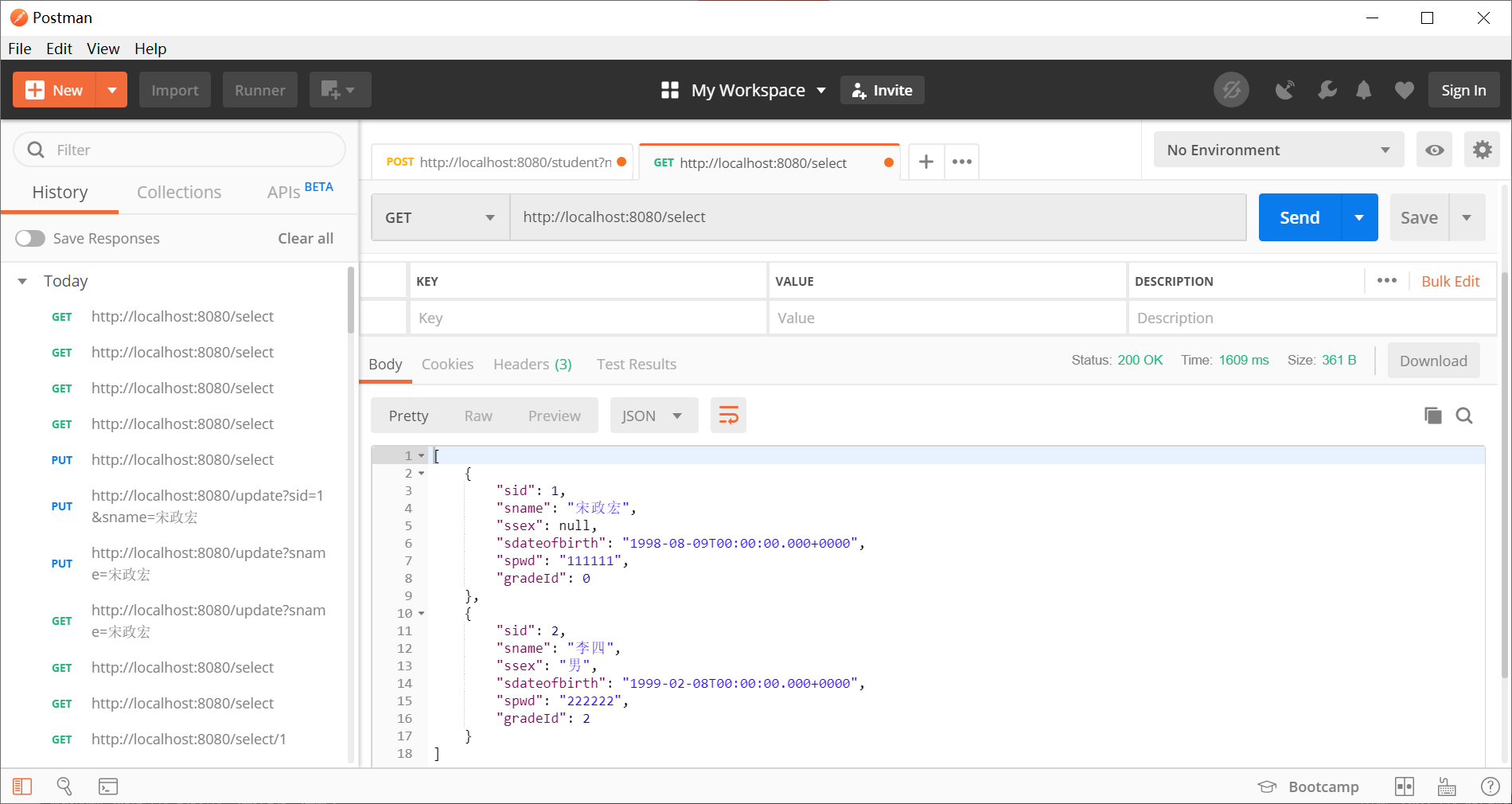This screenshot has width=1512, height=804.
Task: Switch to APIs tab
Action: pyautogui.click(x=300, y=191)
